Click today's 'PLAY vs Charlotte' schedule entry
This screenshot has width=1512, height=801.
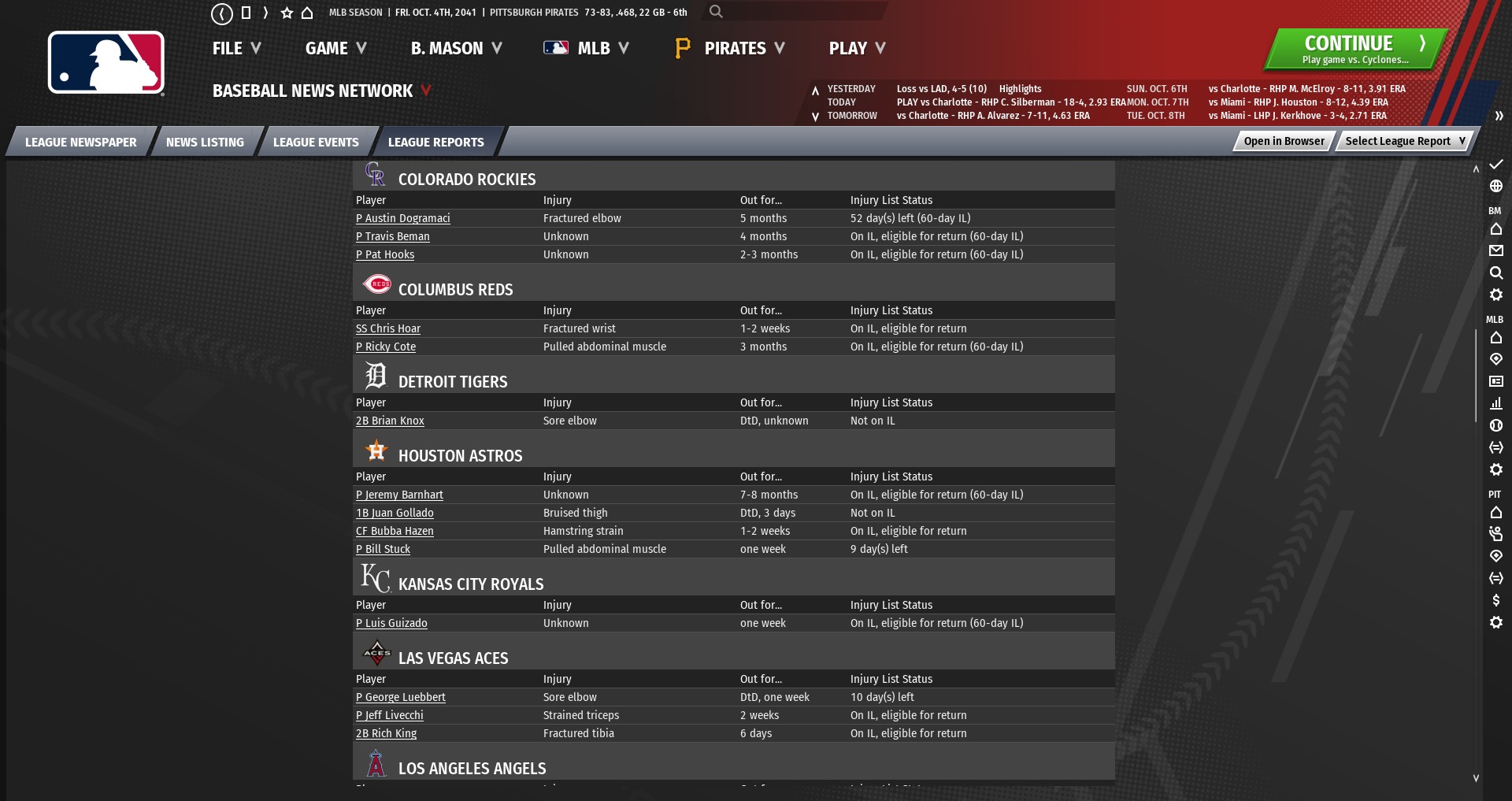(x=1011, y=102)
